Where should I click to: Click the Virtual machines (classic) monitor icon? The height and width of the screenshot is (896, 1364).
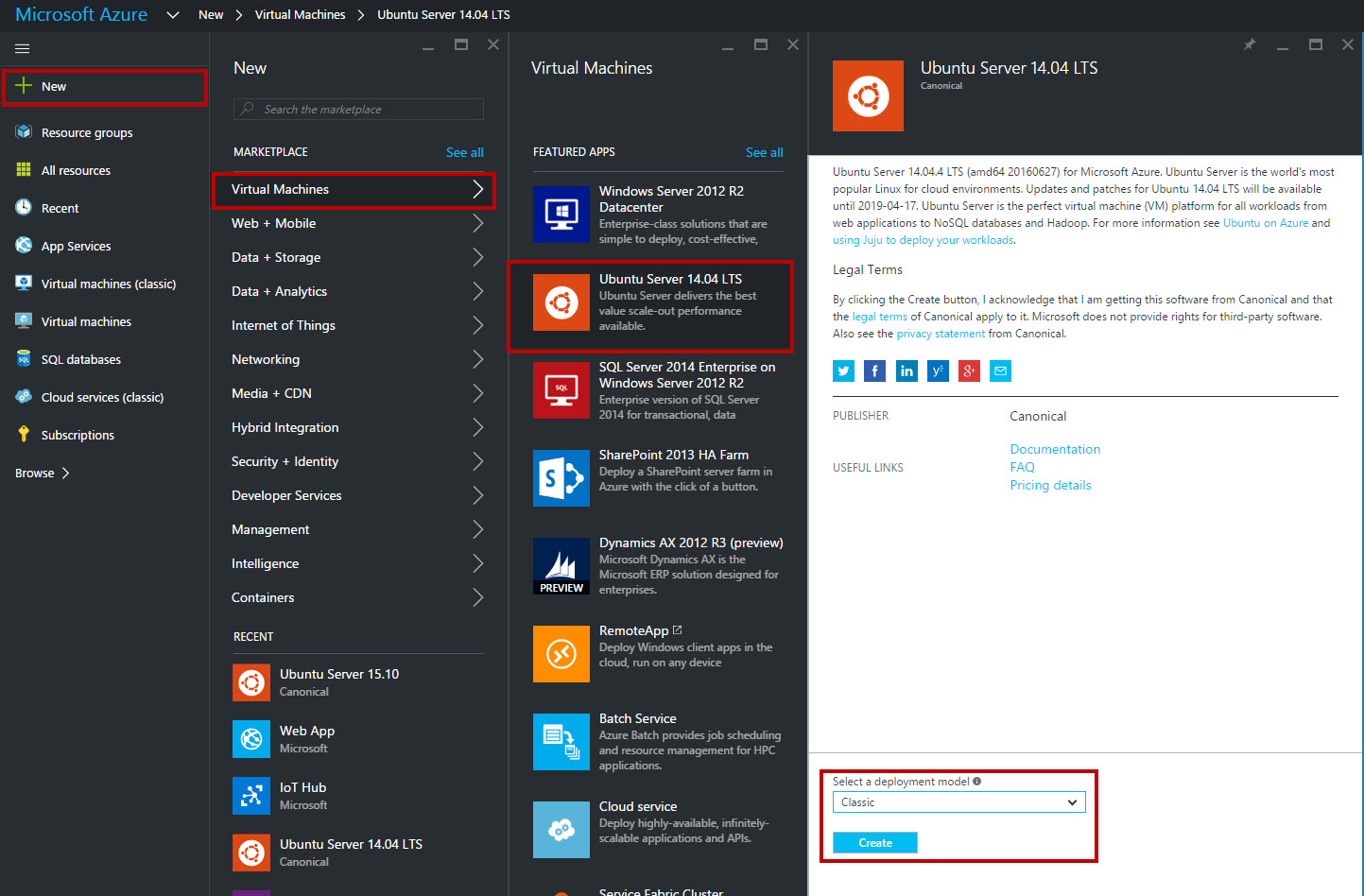coord(24,284)
